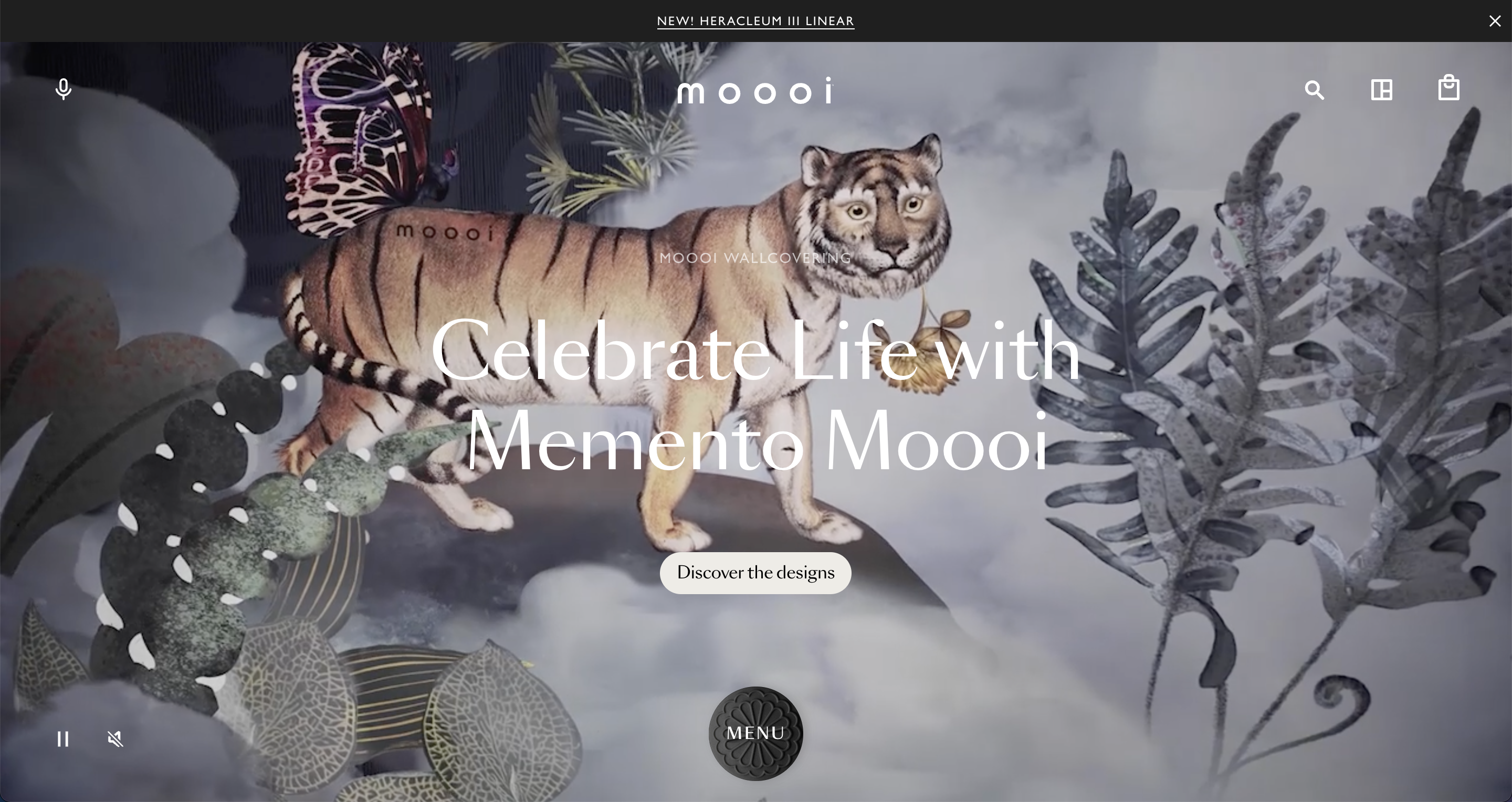Click the dark announcement bar background

coord(352,21)
